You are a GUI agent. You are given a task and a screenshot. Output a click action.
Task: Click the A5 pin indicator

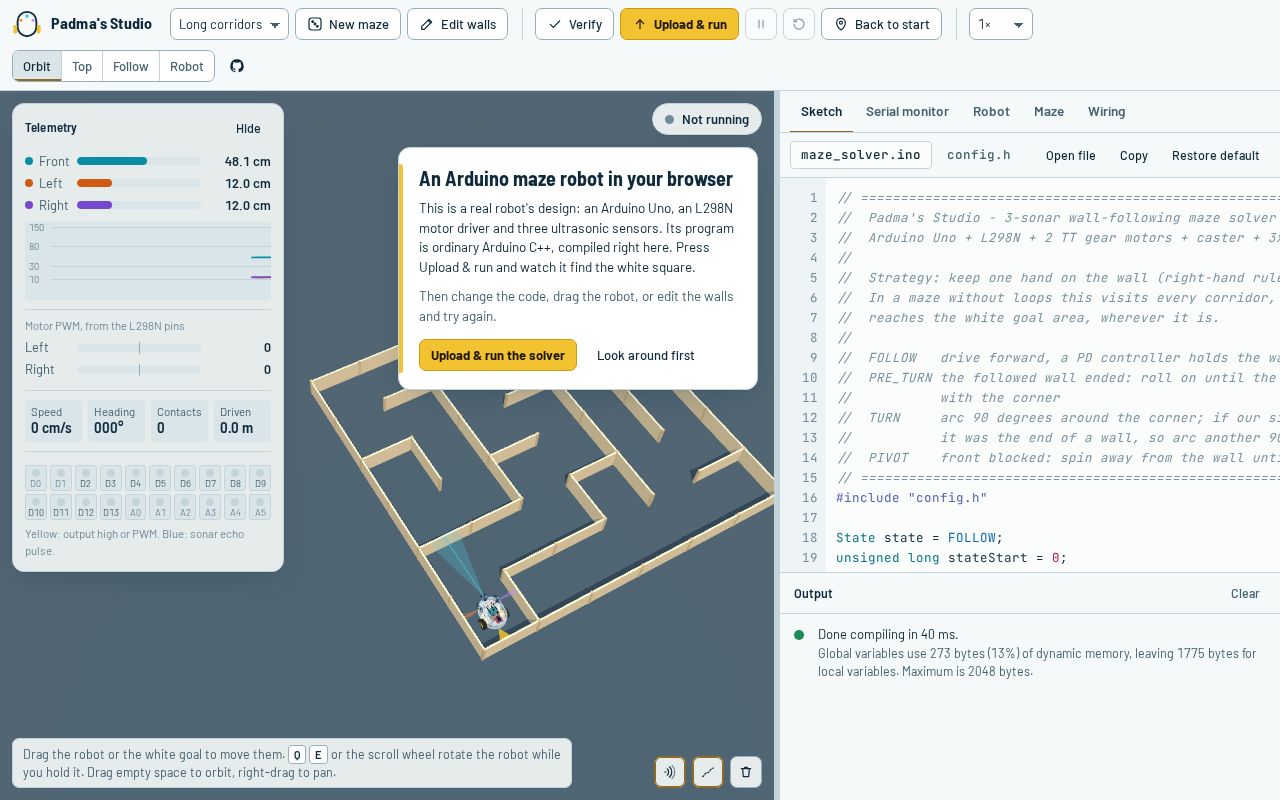[260, 507]
